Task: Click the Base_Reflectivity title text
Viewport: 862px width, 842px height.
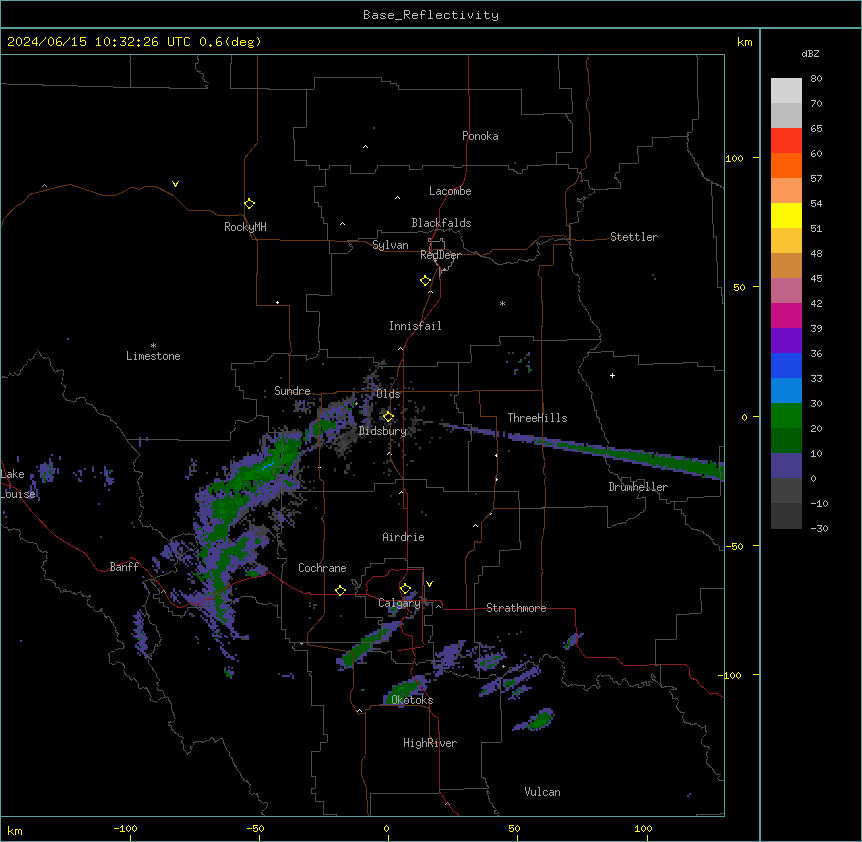Action: [431, 15]
